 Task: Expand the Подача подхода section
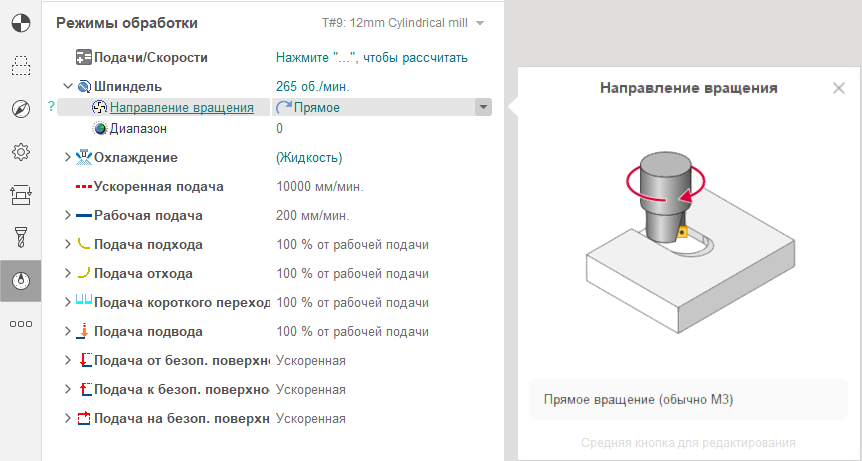68,244
